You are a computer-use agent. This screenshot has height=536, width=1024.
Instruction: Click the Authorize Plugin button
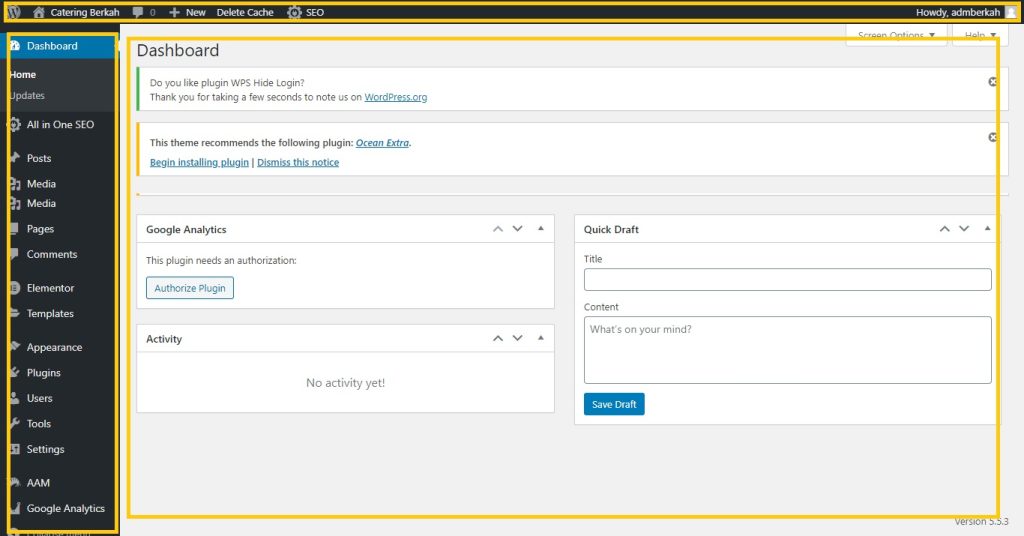click(190, 288)
